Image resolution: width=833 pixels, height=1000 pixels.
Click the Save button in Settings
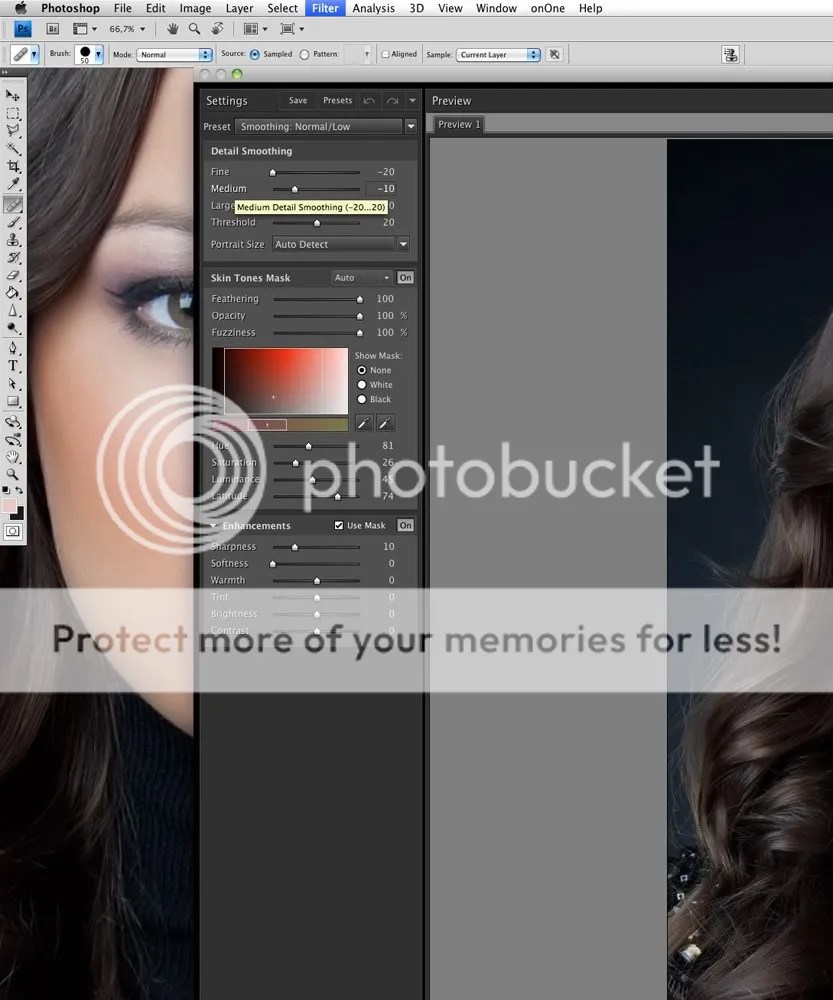[x=298, y=101]
